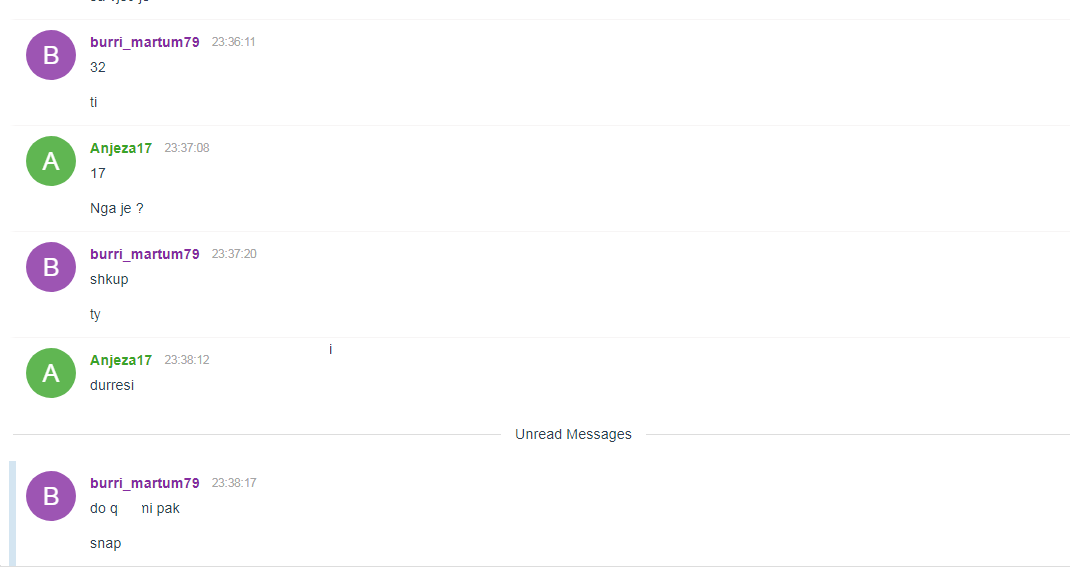Select the "snap" unread message
Screen dimensions: 1070x568
click(106, 544)
